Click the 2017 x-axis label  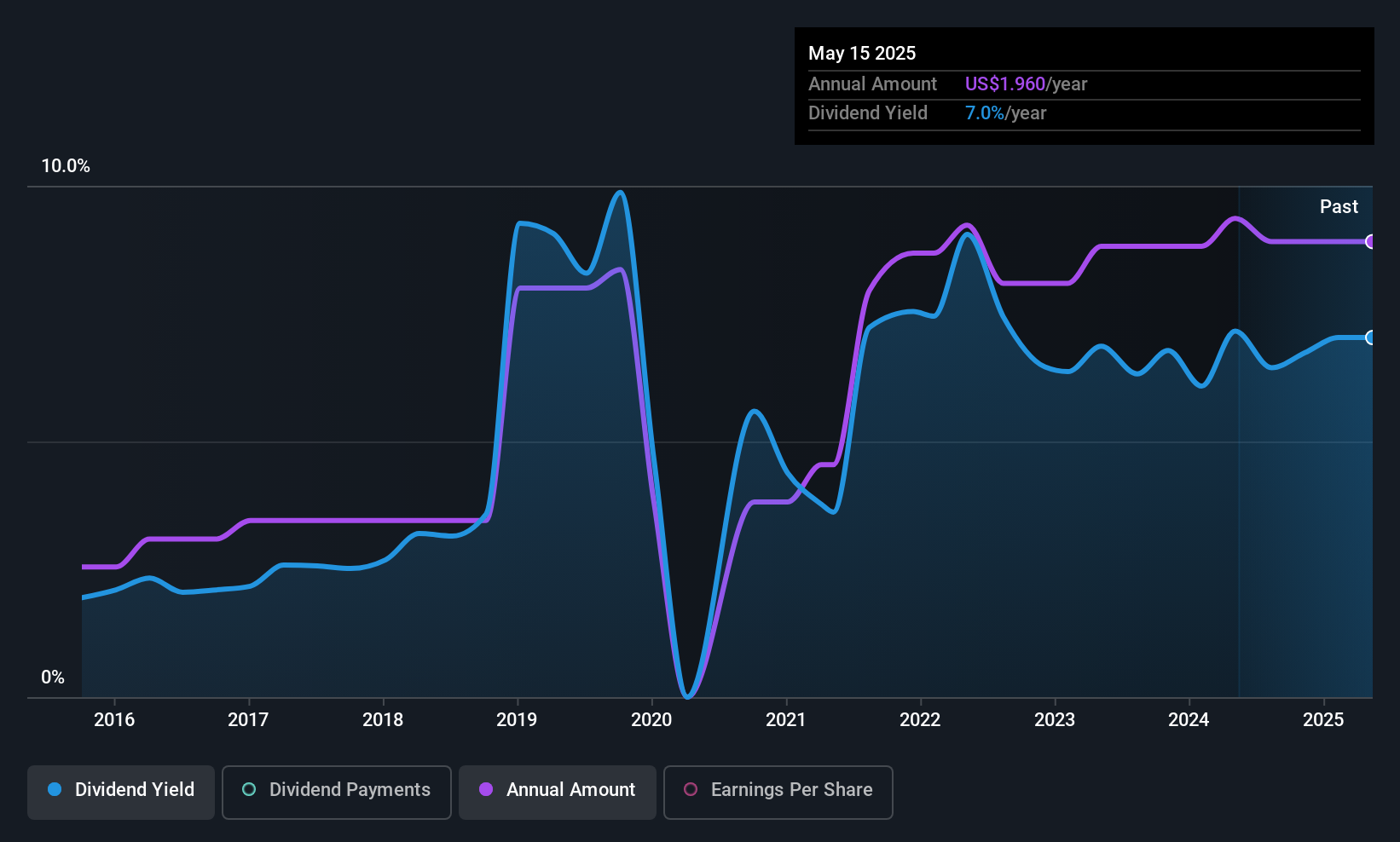248,720
